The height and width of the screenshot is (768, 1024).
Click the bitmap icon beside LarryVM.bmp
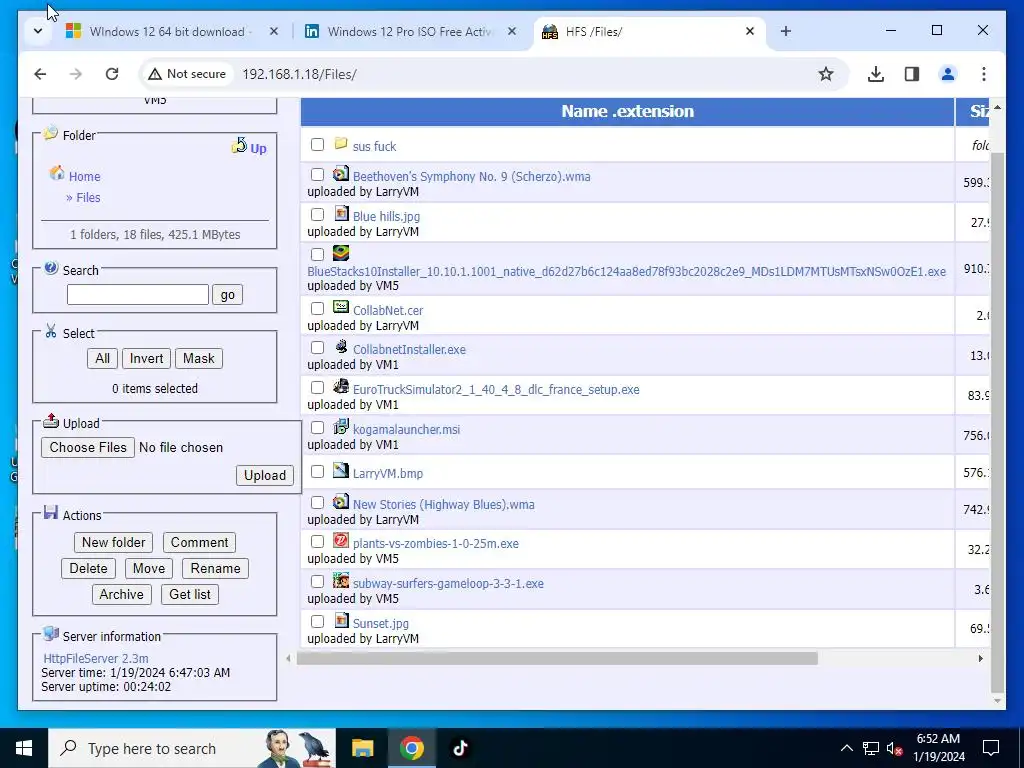pos(341,470)
